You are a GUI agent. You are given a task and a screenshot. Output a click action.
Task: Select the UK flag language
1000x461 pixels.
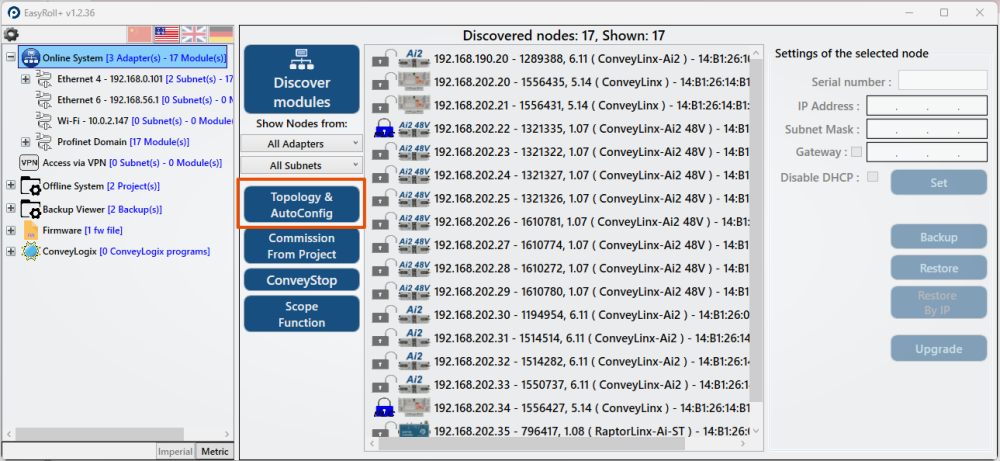click(193, 34)
